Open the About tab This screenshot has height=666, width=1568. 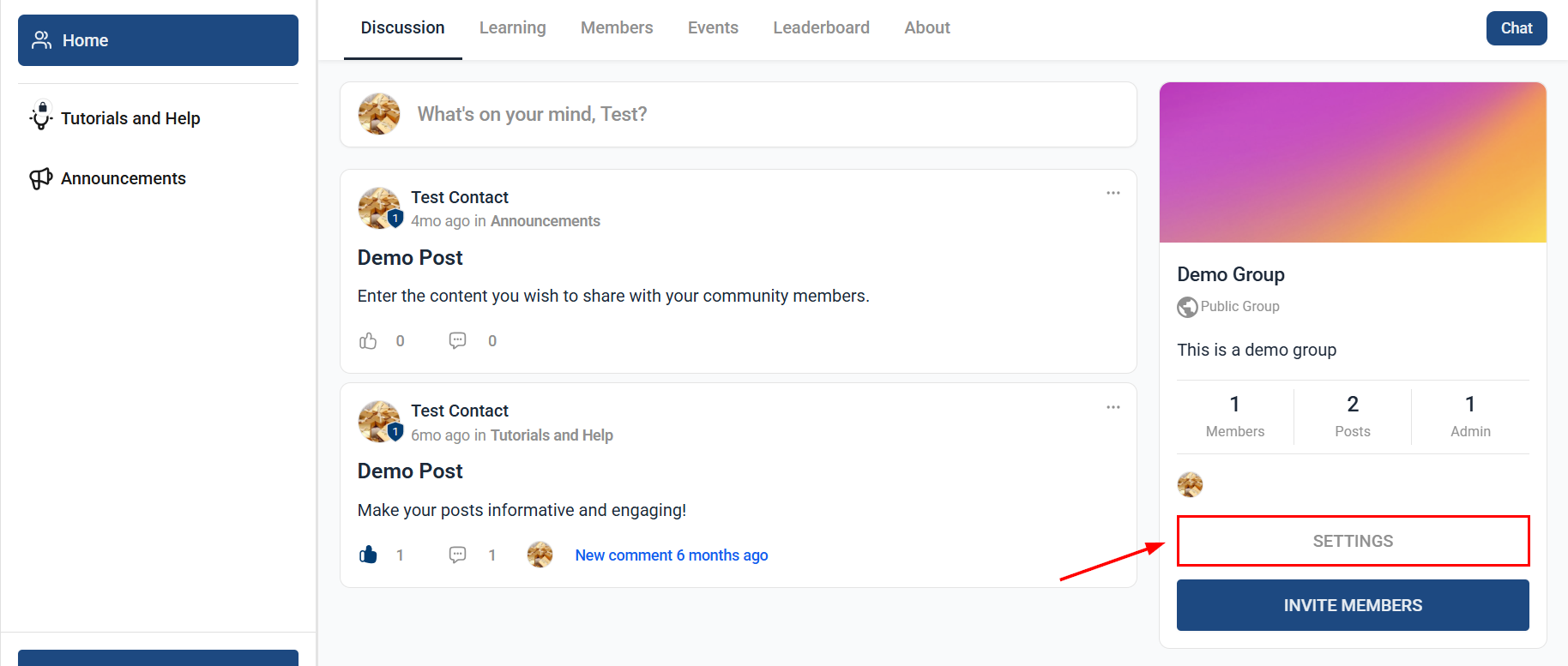927,27
